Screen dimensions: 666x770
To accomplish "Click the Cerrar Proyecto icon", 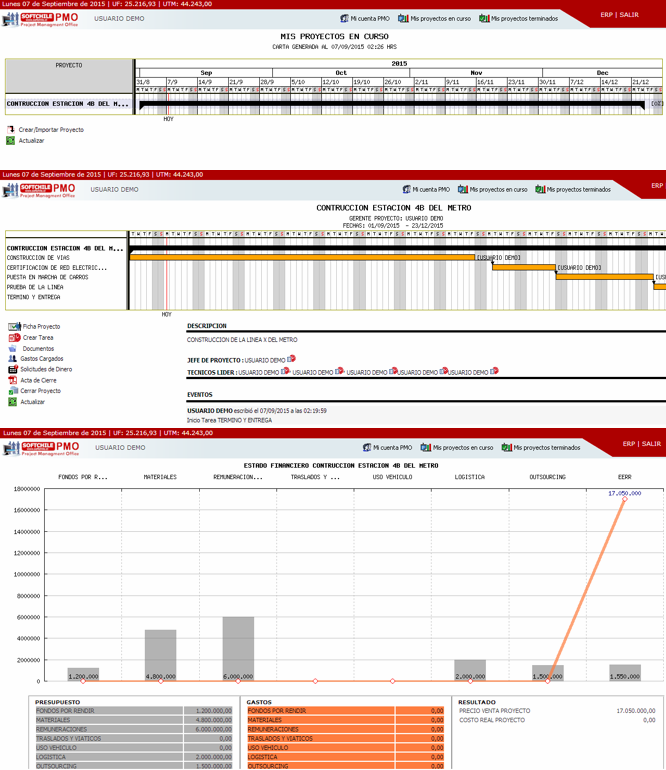I will [x=14, y=391].
